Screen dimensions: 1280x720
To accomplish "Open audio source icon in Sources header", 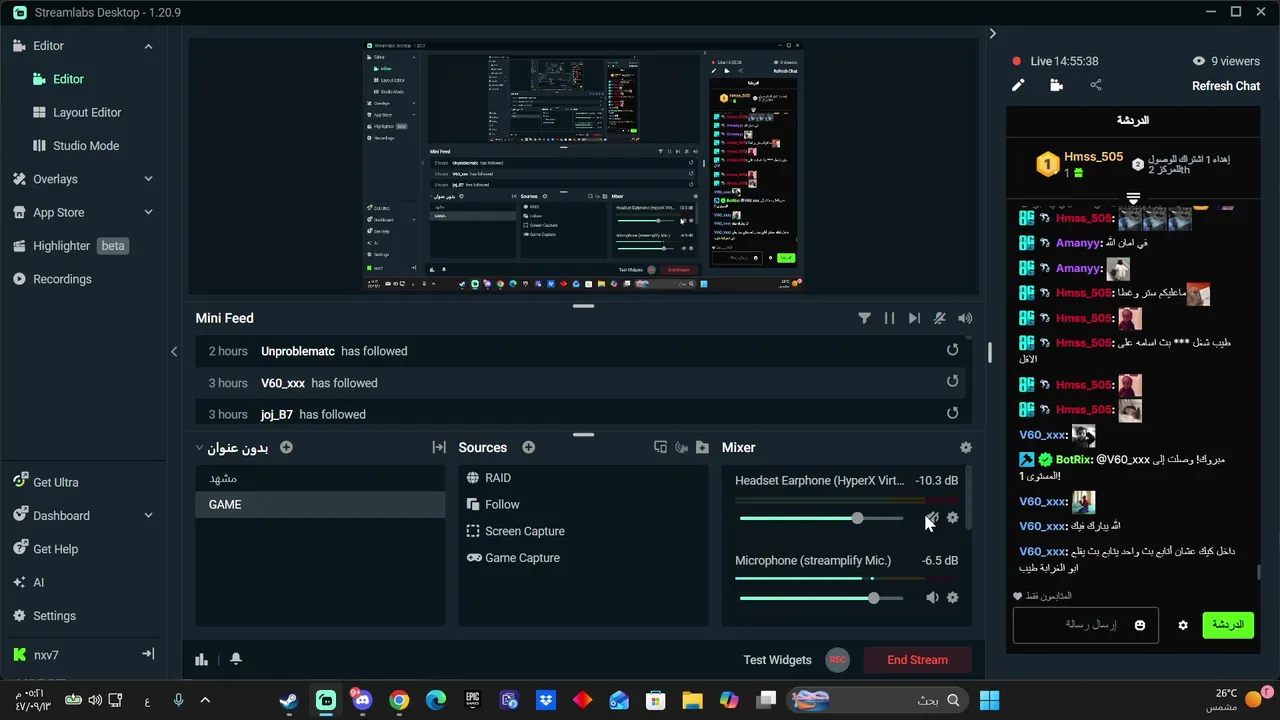I will [681, 447].
